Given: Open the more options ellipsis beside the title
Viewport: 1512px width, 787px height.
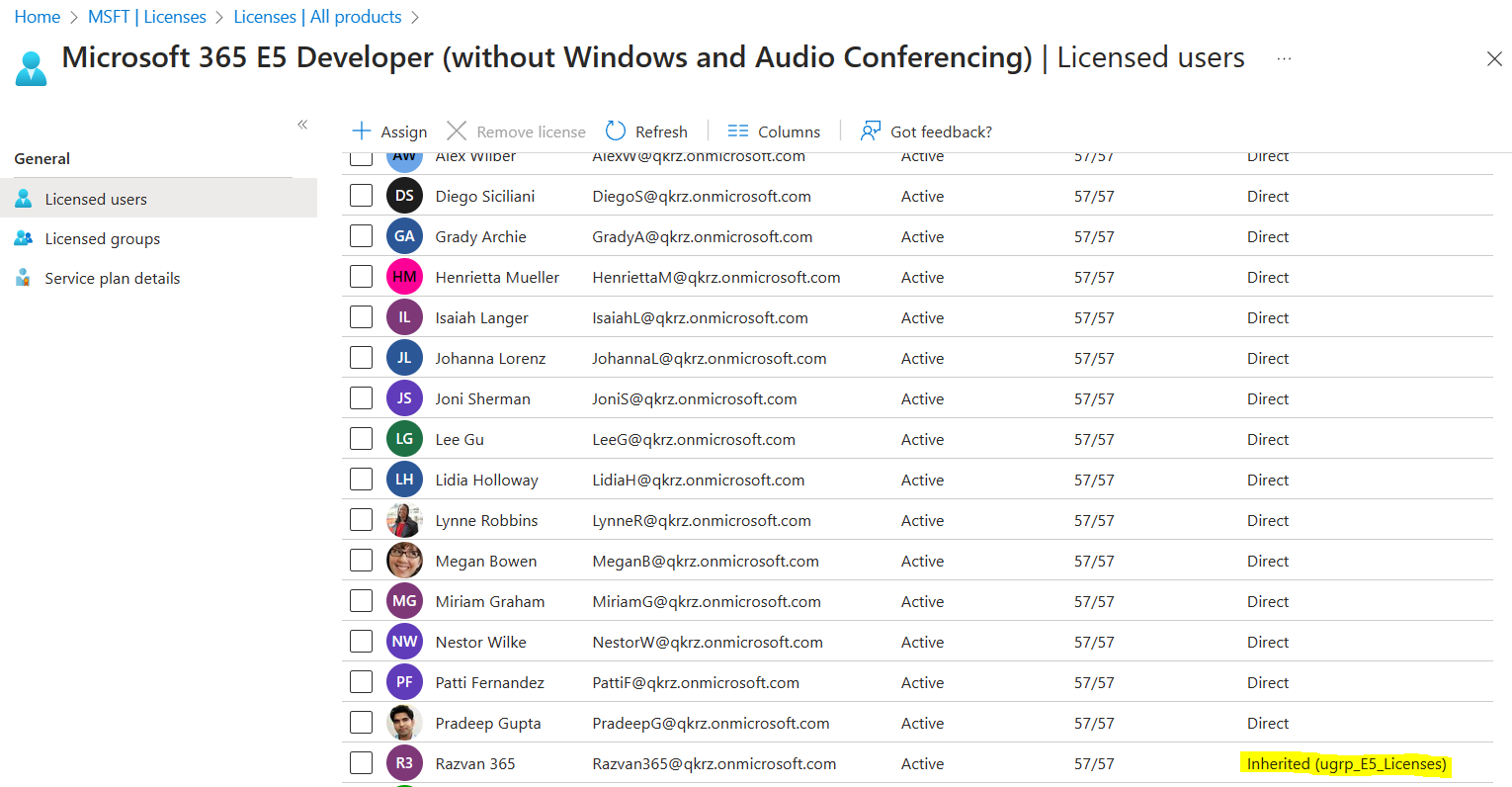Looking at the screenshot, I should click(1284, 58).
